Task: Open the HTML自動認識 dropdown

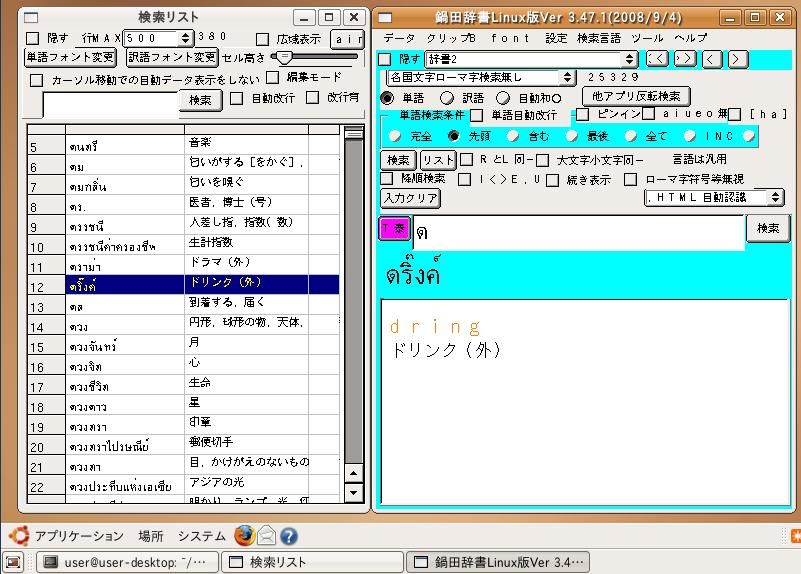Action: point(714,197)
